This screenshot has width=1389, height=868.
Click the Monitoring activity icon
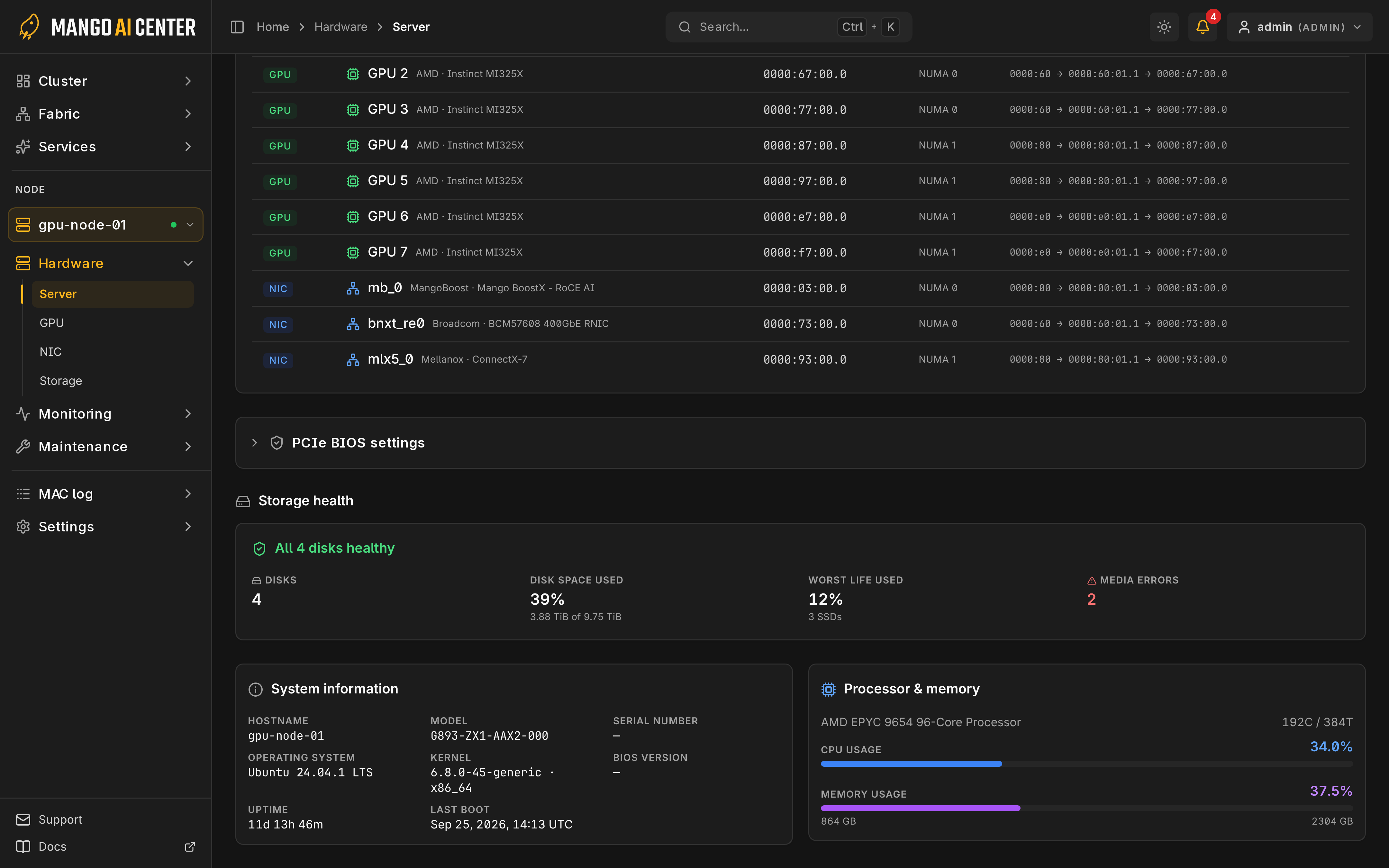click(23, 414)
